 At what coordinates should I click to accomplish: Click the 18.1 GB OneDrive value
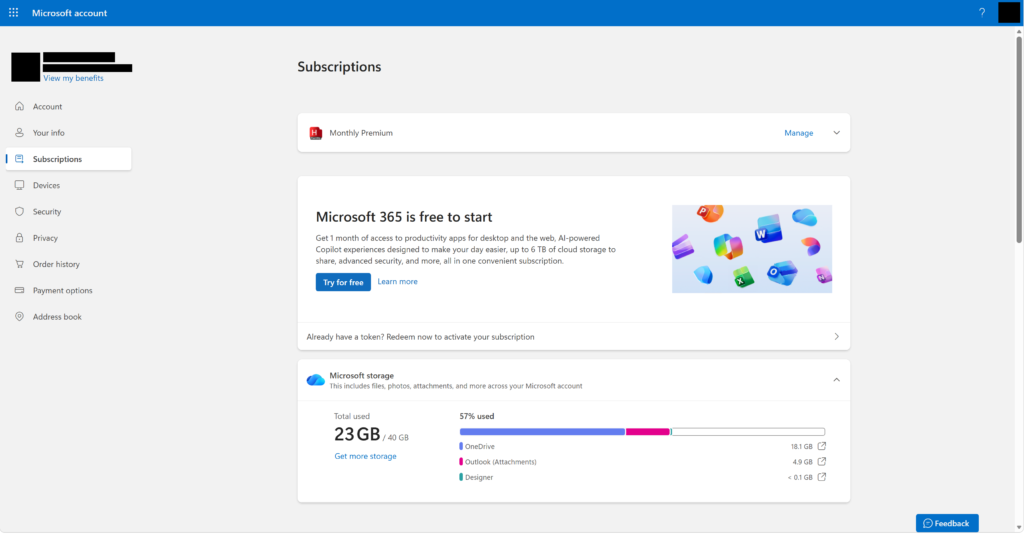click(801, 447)
